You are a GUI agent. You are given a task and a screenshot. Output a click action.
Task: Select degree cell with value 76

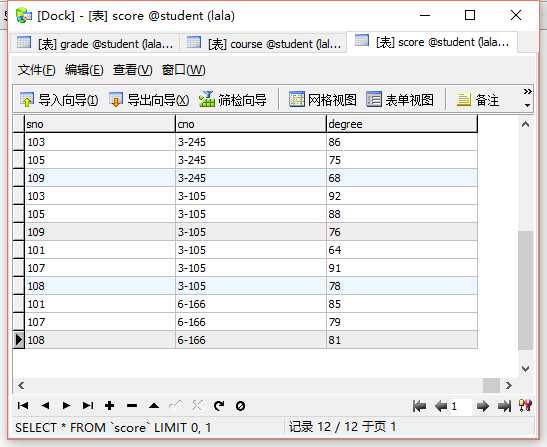click(x=402, y=232)
